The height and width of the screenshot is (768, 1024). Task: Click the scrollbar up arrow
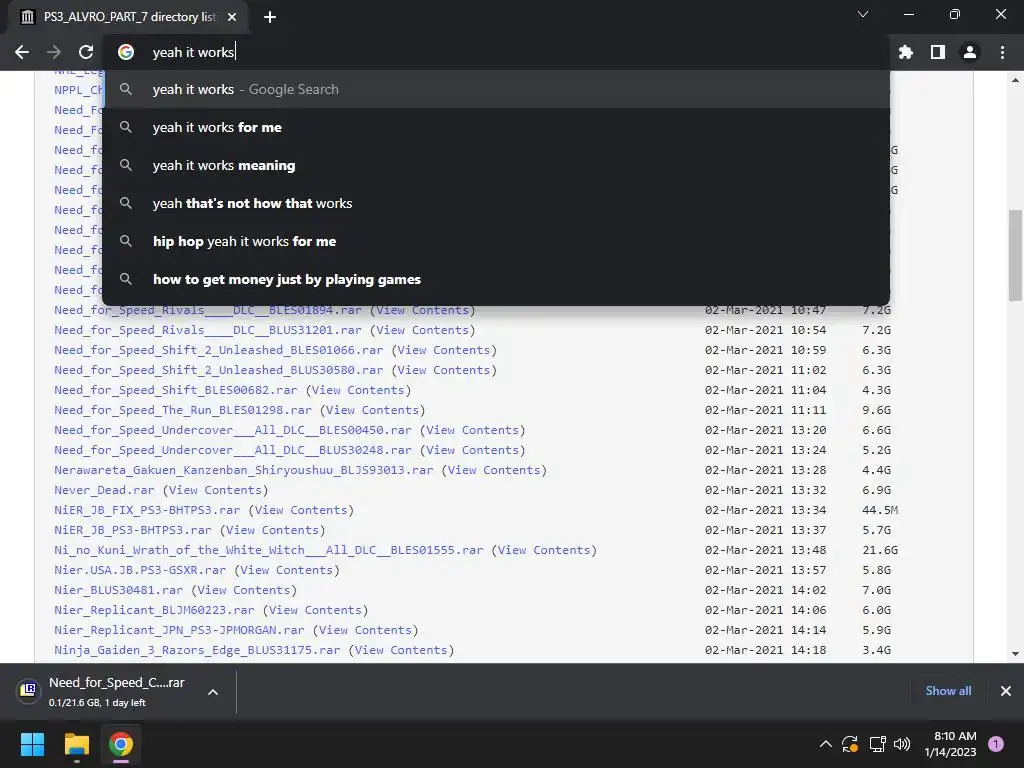[1015, 81]
